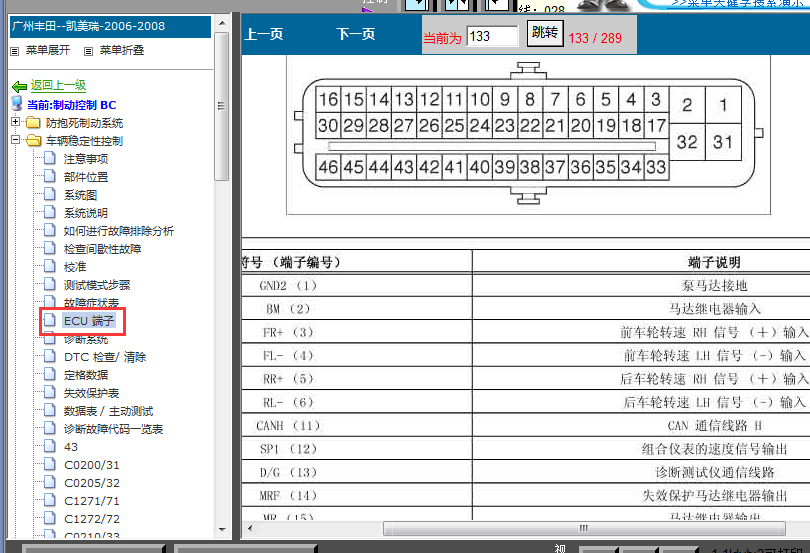Expand 防抱死制动系统 tree node
The height and width of the screenshot is (553, 810).
point(15,122)
